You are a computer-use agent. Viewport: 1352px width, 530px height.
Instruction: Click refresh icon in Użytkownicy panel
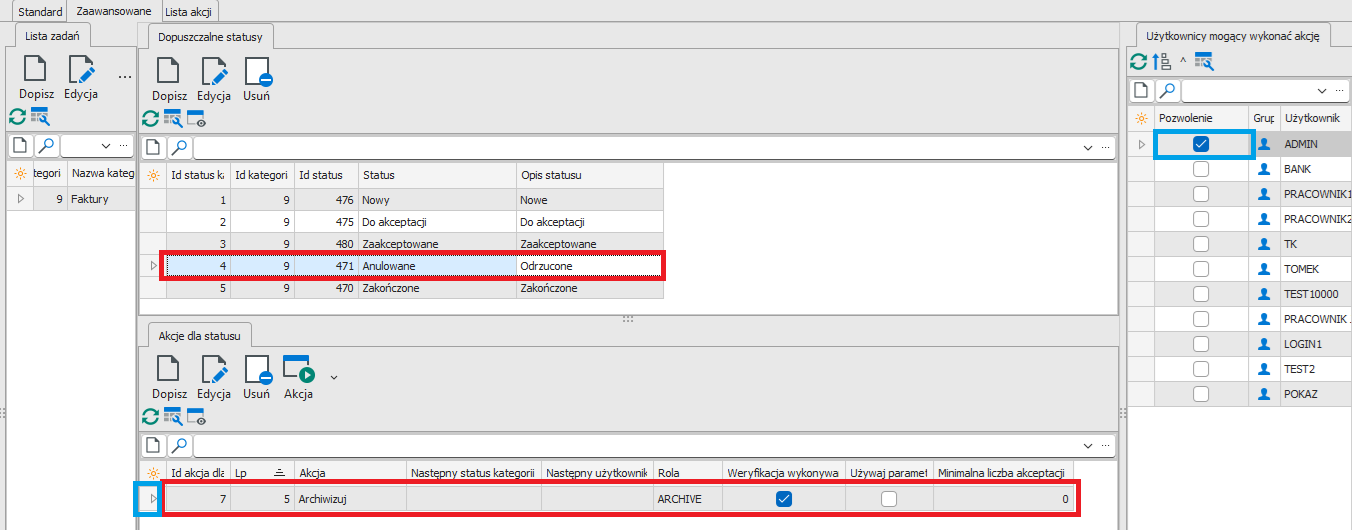coord(1139,62)
